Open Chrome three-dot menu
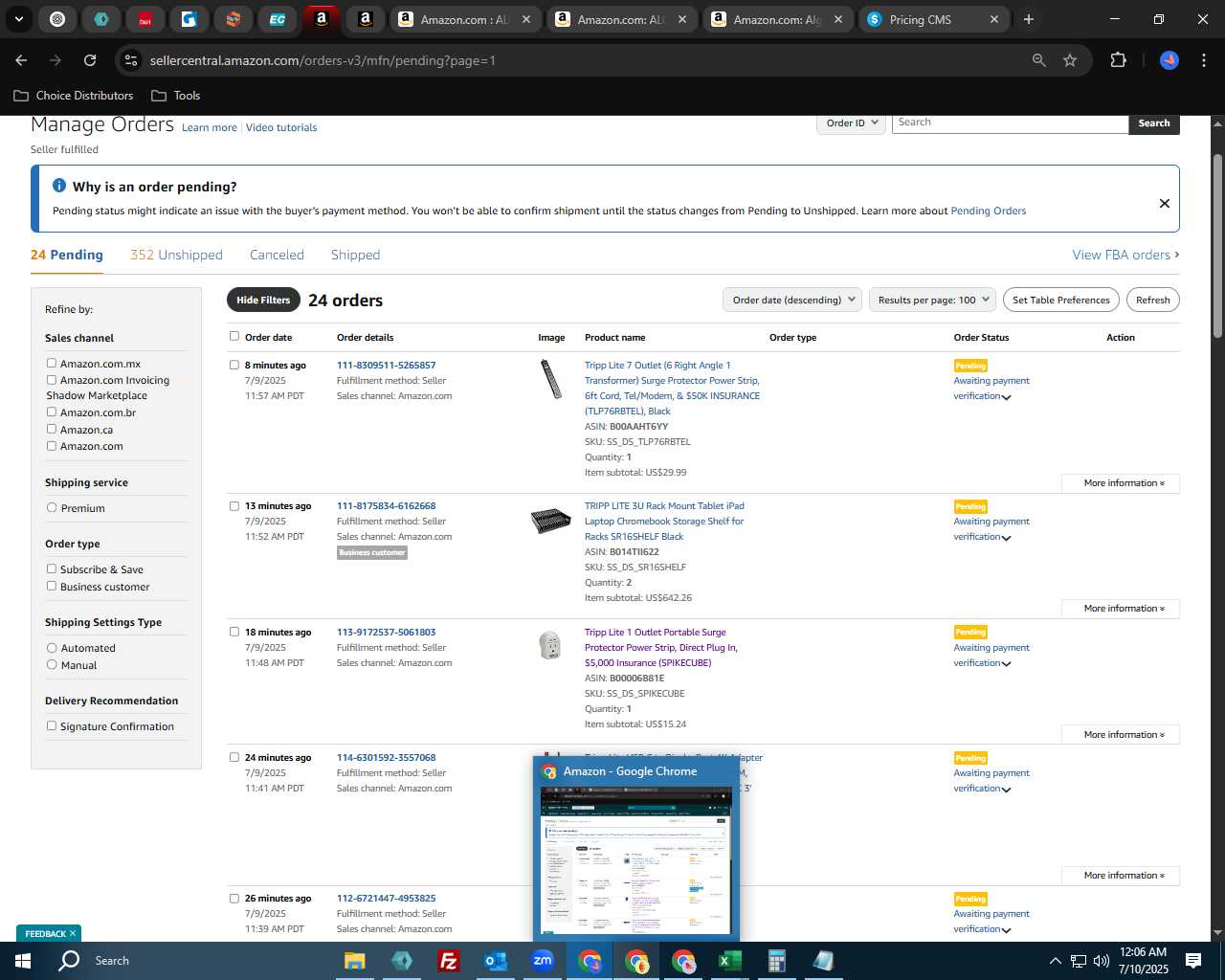Screen dimensions: 1225x980 [x=1202, y=60]
